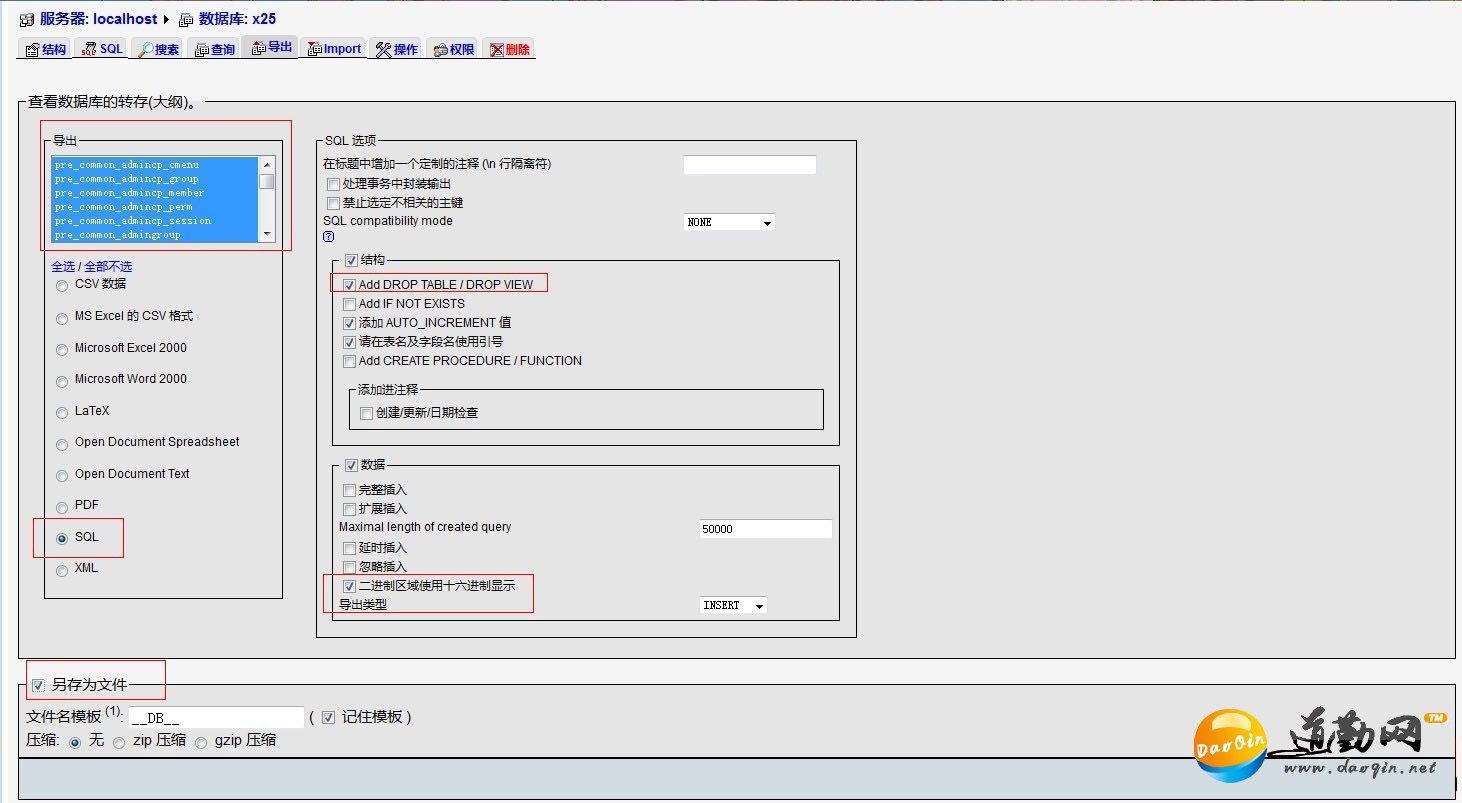
Task: Enable 禁止选定不相关的主键 checkbox
Action: (x=333, y=203)
